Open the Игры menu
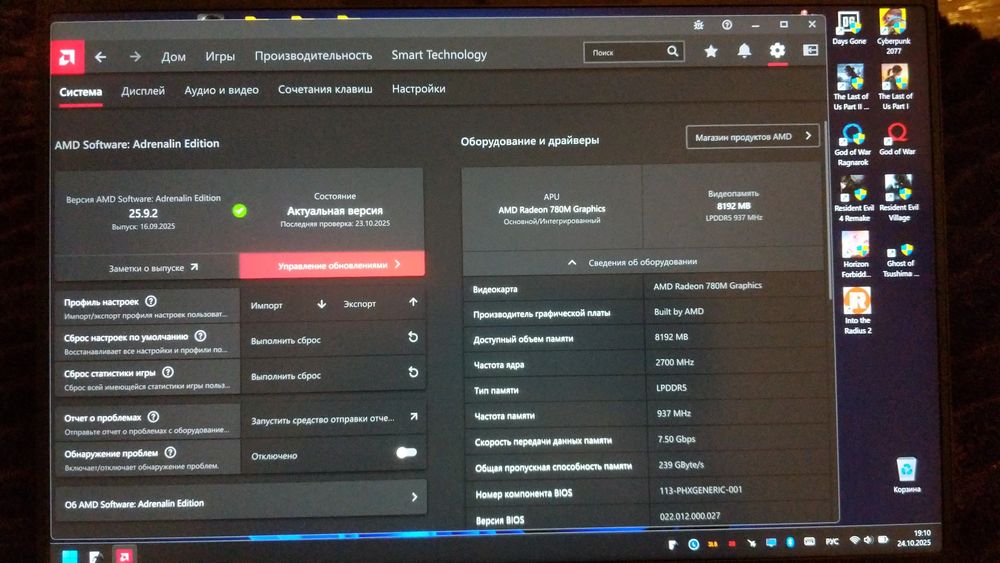 pyautogui.click(x=220, y=57)
